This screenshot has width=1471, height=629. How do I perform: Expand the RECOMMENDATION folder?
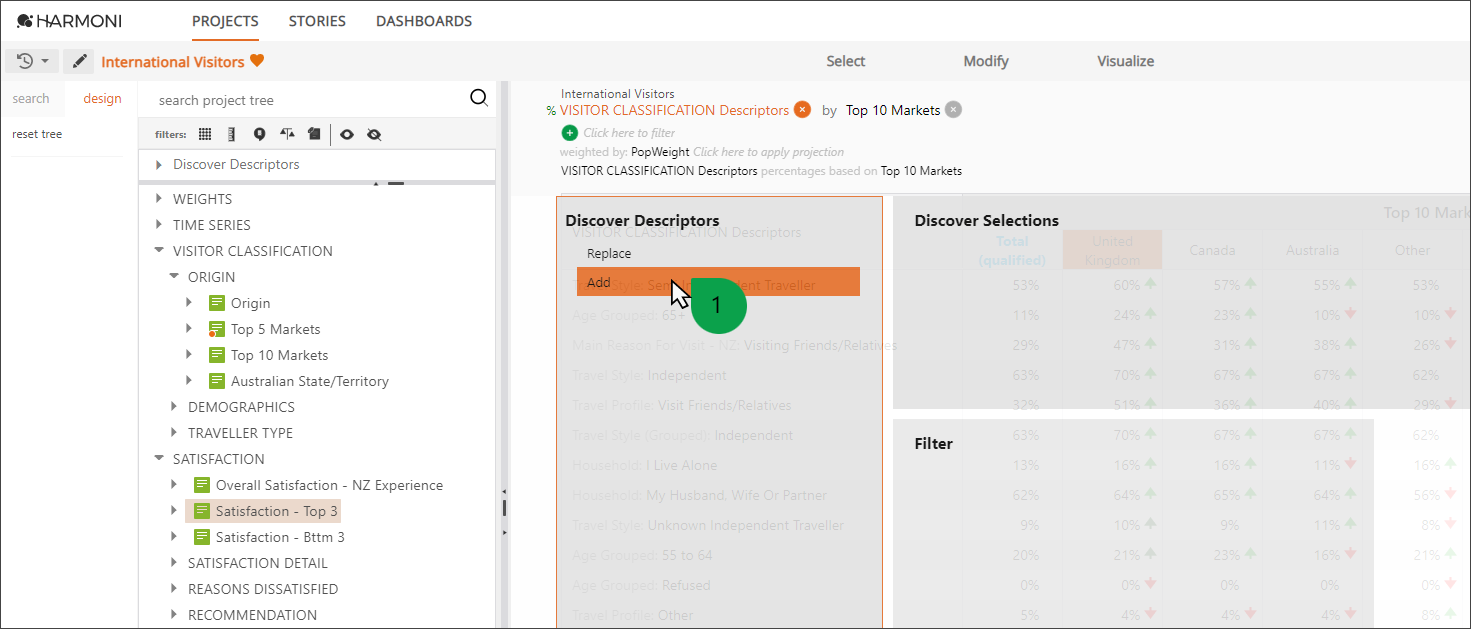tap(174, 615)
